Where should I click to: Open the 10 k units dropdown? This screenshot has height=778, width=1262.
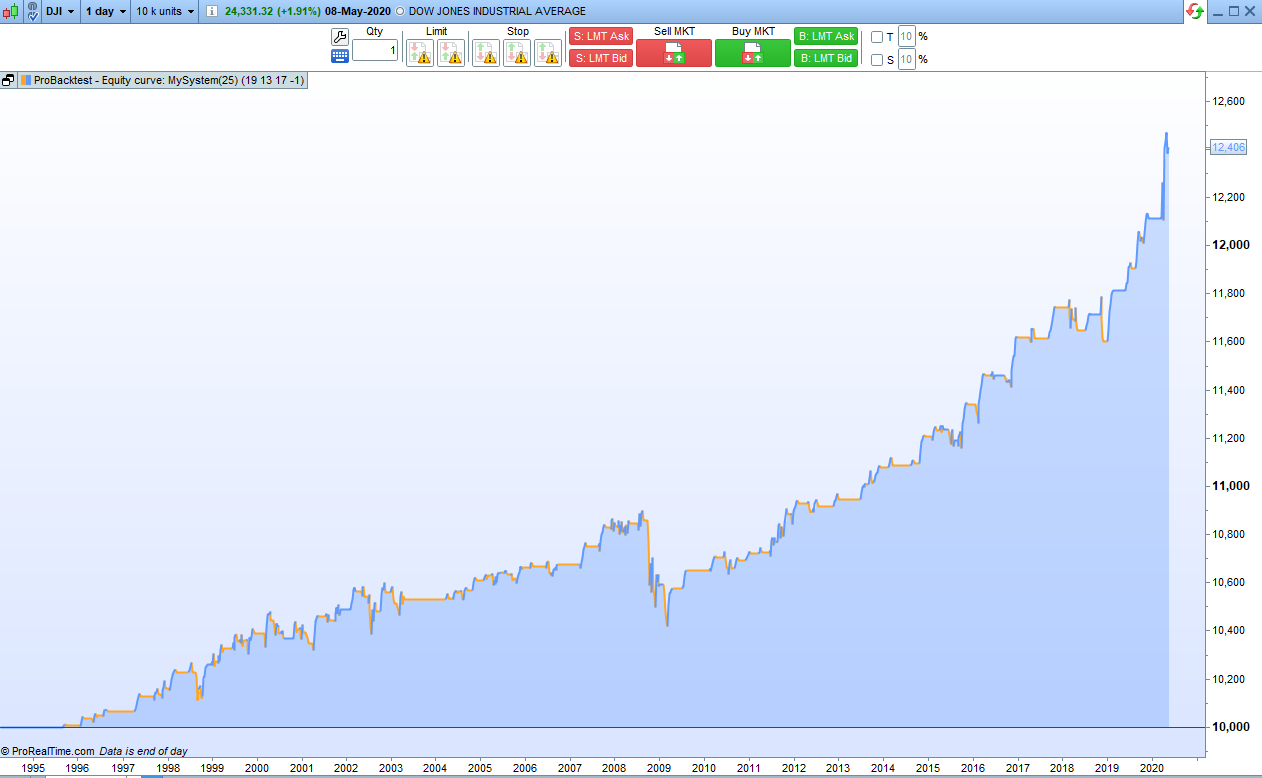[x=165, y=11]
